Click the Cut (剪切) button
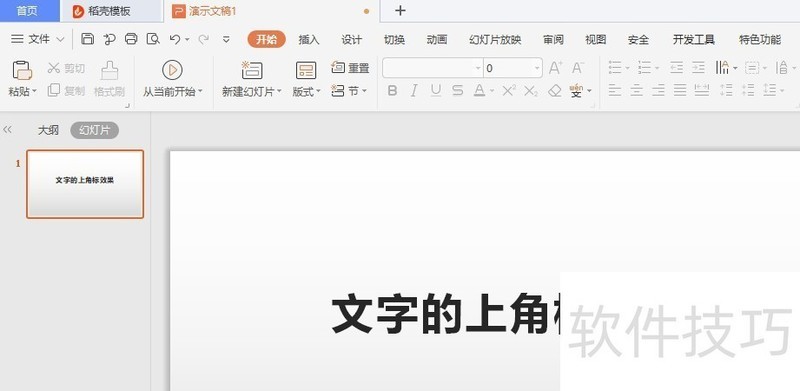Screen dimensions: 800x391 (66, 68)
